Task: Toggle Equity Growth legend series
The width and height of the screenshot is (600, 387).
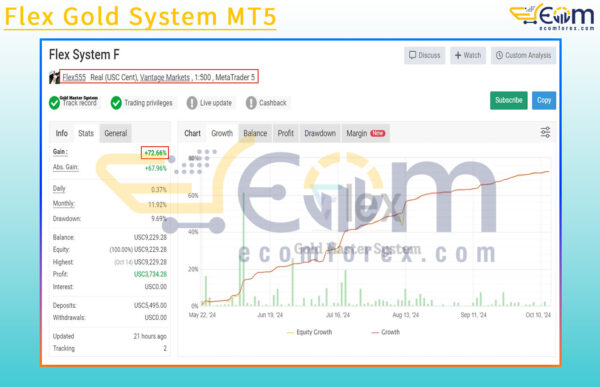Action: click(x=309, y=332)
